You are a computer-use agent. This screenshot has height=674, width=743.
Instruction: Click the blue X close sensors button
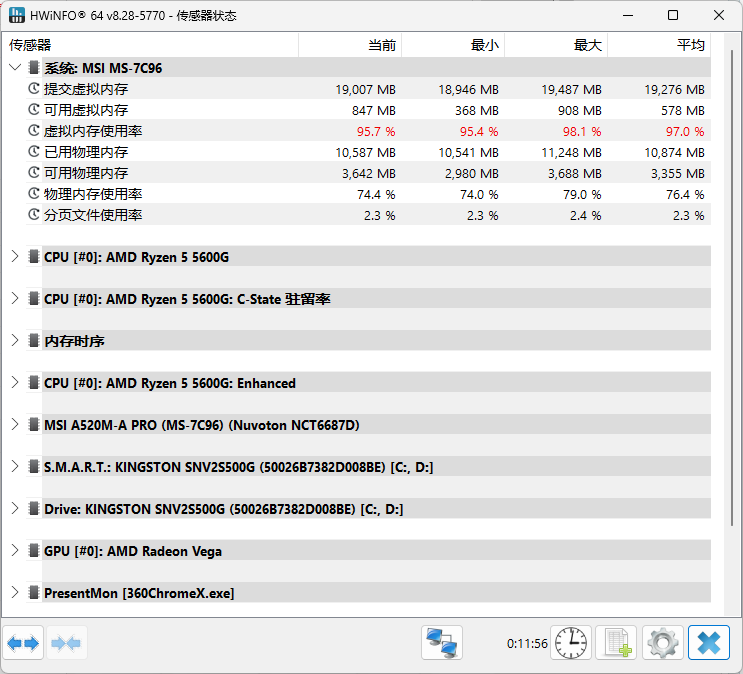(x=708, y=643)
